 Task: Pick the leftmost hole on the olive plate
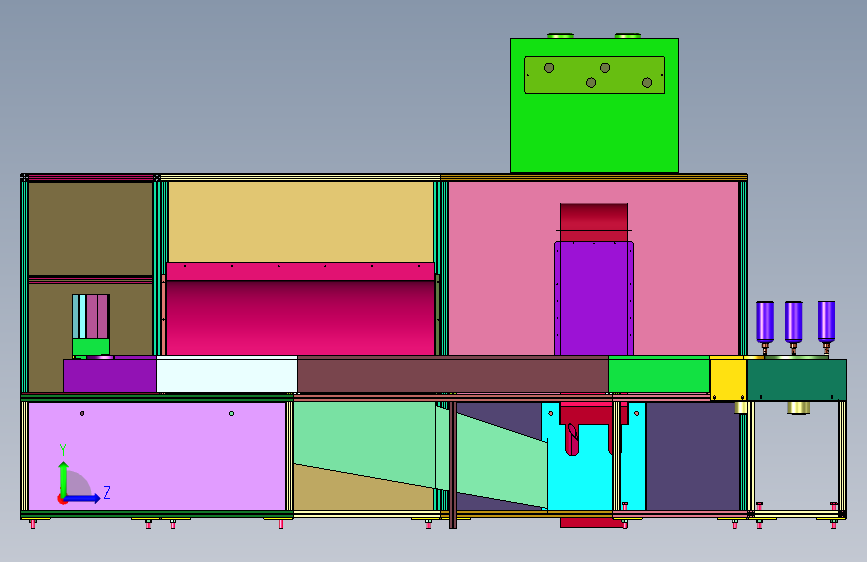(x=549, y=67)
